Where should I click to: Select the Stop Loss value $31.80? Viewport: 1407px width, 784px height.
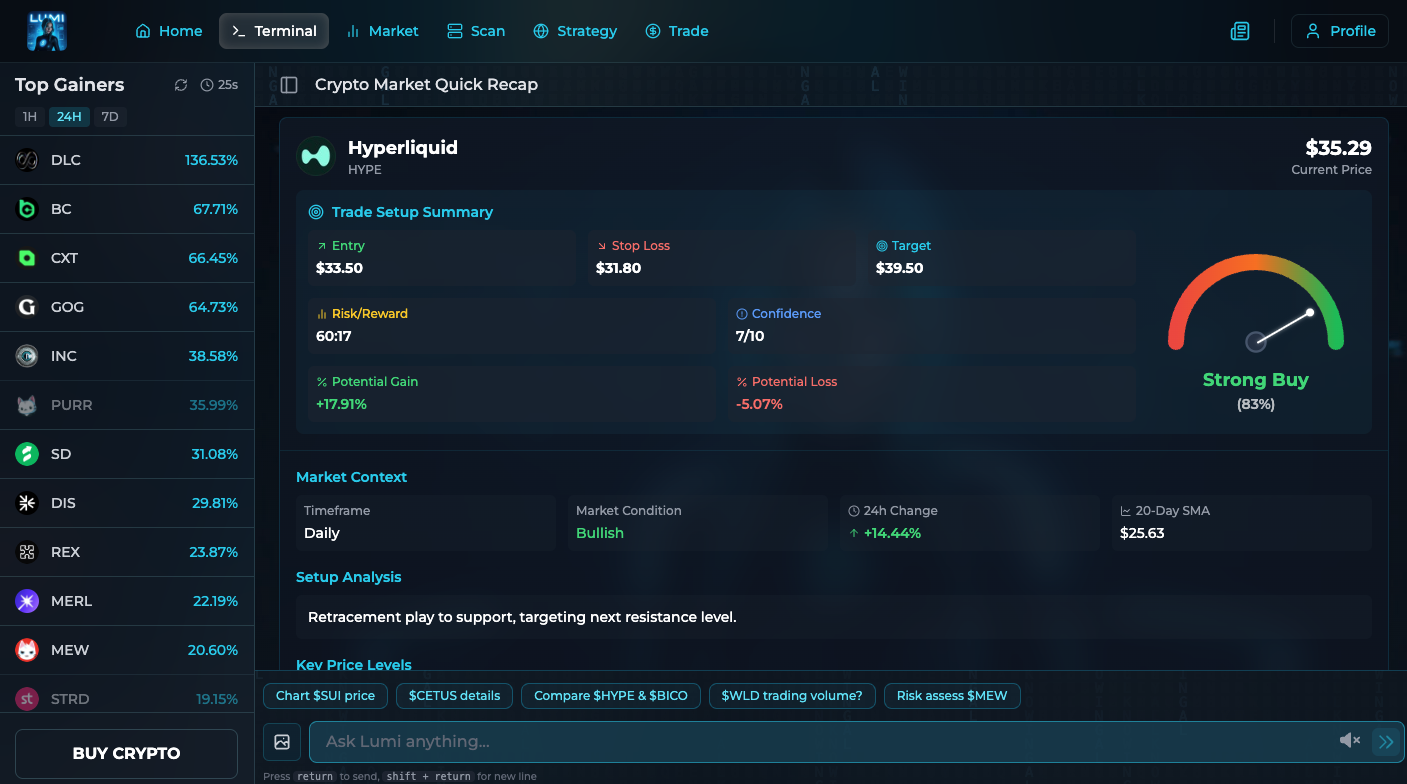click(x=618, y=268)
